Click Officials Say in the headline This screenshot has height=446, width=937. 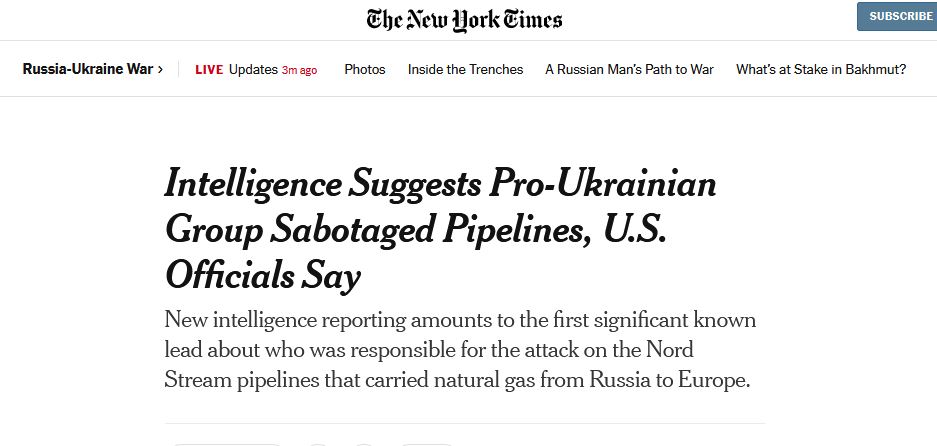(x=263, y=276)
